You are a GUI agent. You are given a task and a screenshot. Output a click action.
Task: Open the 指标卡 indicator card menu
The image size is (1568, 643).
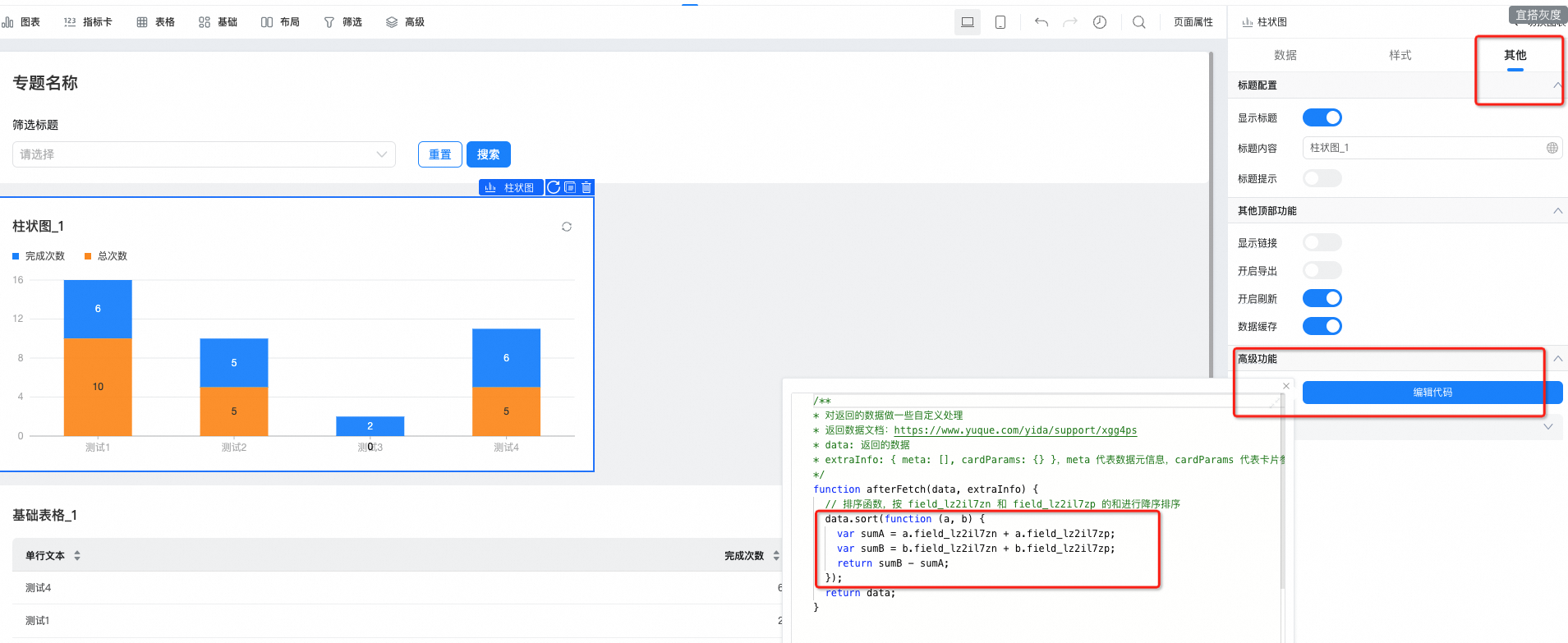(88, 22)
